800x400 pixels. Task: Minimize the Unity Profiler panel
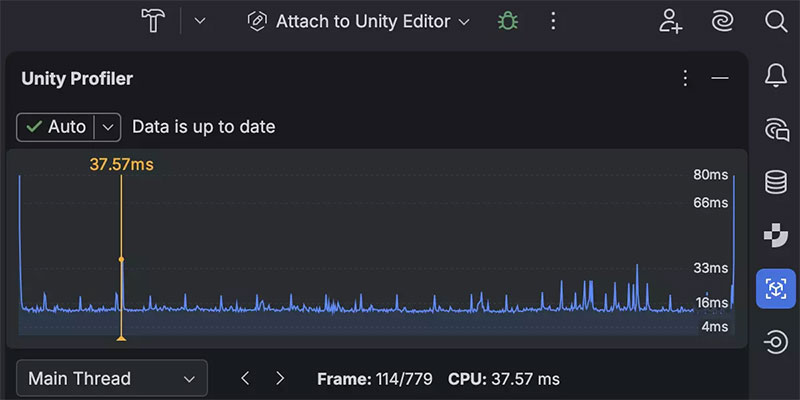[719, 78]
